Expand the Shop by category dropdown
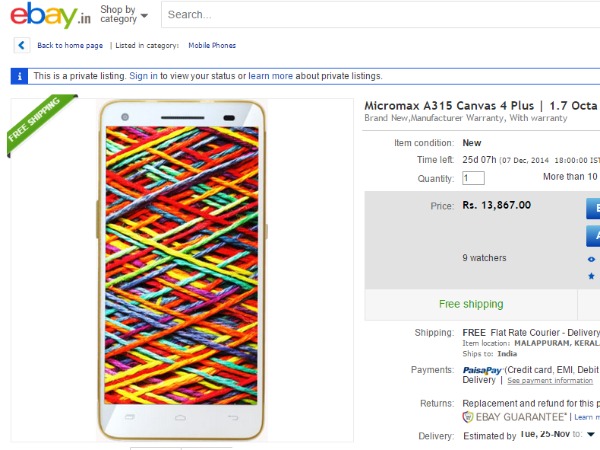This screenshot has width=600, height=450. coord(123,15)
